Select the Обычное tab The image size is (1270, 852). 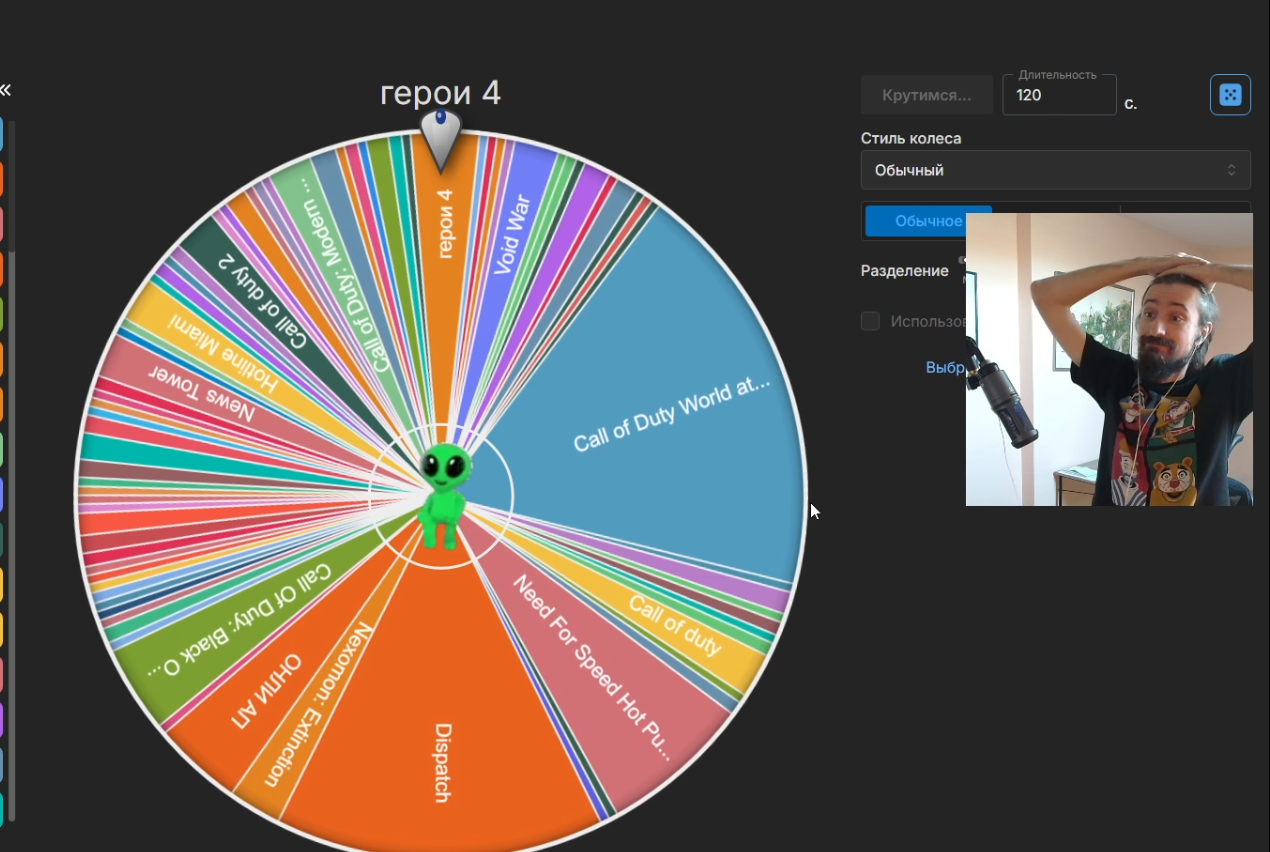click(x=928, y=221)
